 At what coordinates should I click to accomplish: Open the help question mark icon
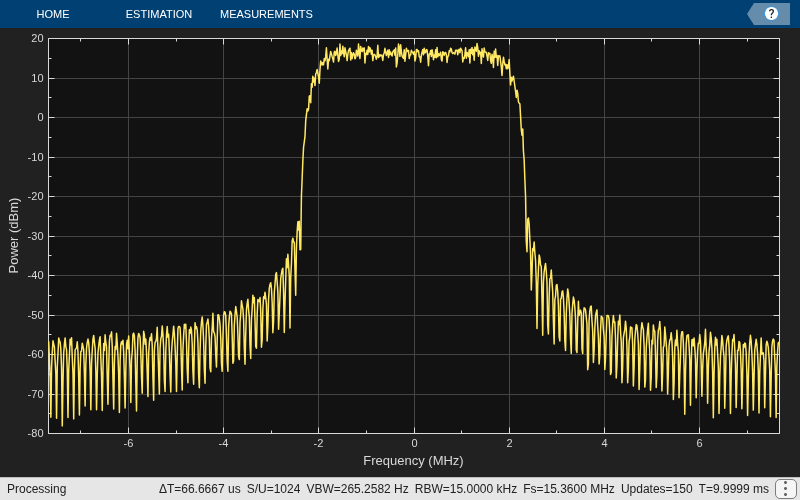[x=771, y=14]
